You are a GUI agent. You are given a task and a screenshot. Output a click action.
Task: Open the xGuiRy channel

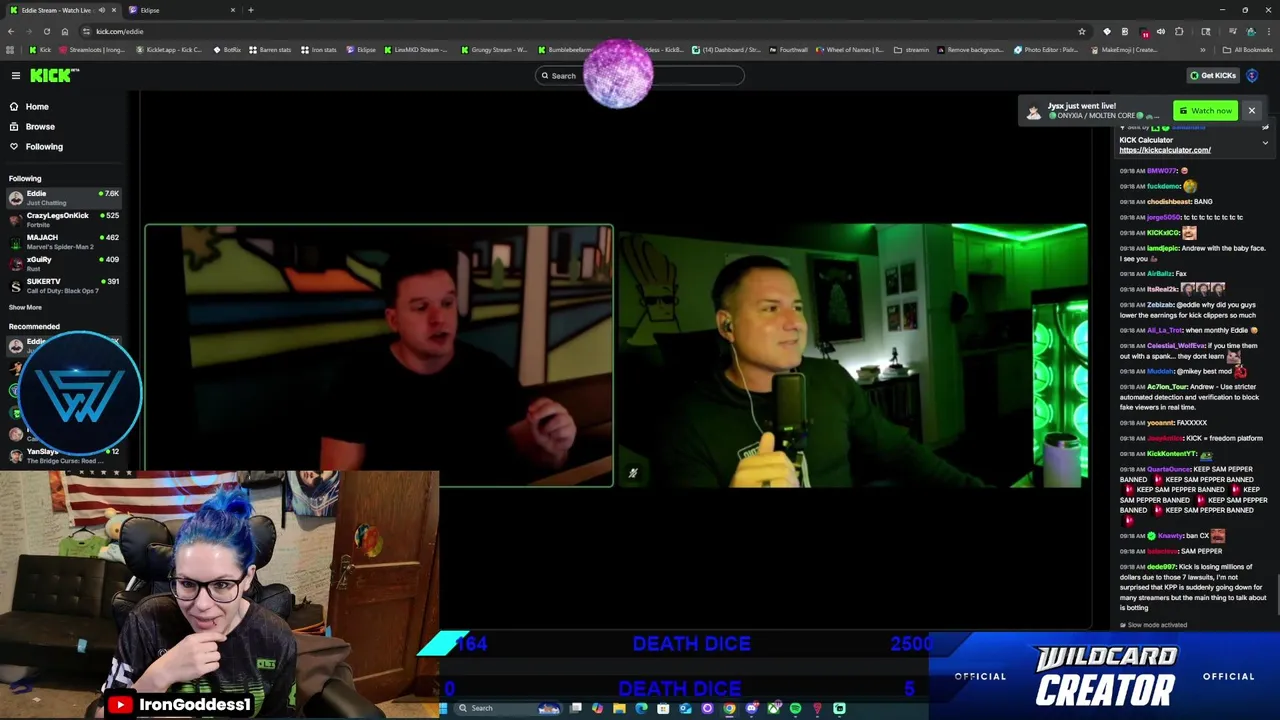64,263
